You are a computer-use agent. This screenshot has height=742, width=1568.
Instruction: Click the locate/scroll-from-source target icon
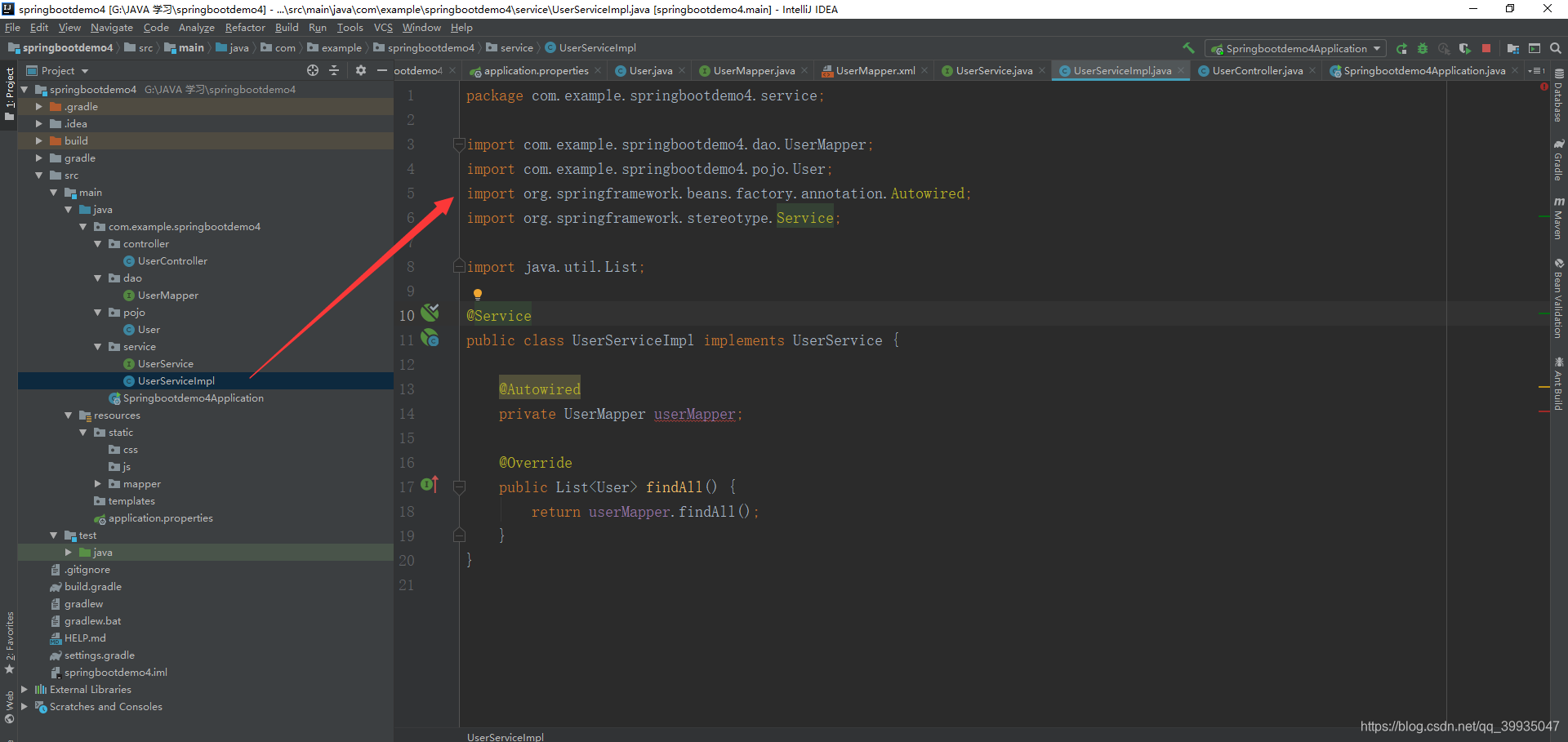tap(313, 70)
